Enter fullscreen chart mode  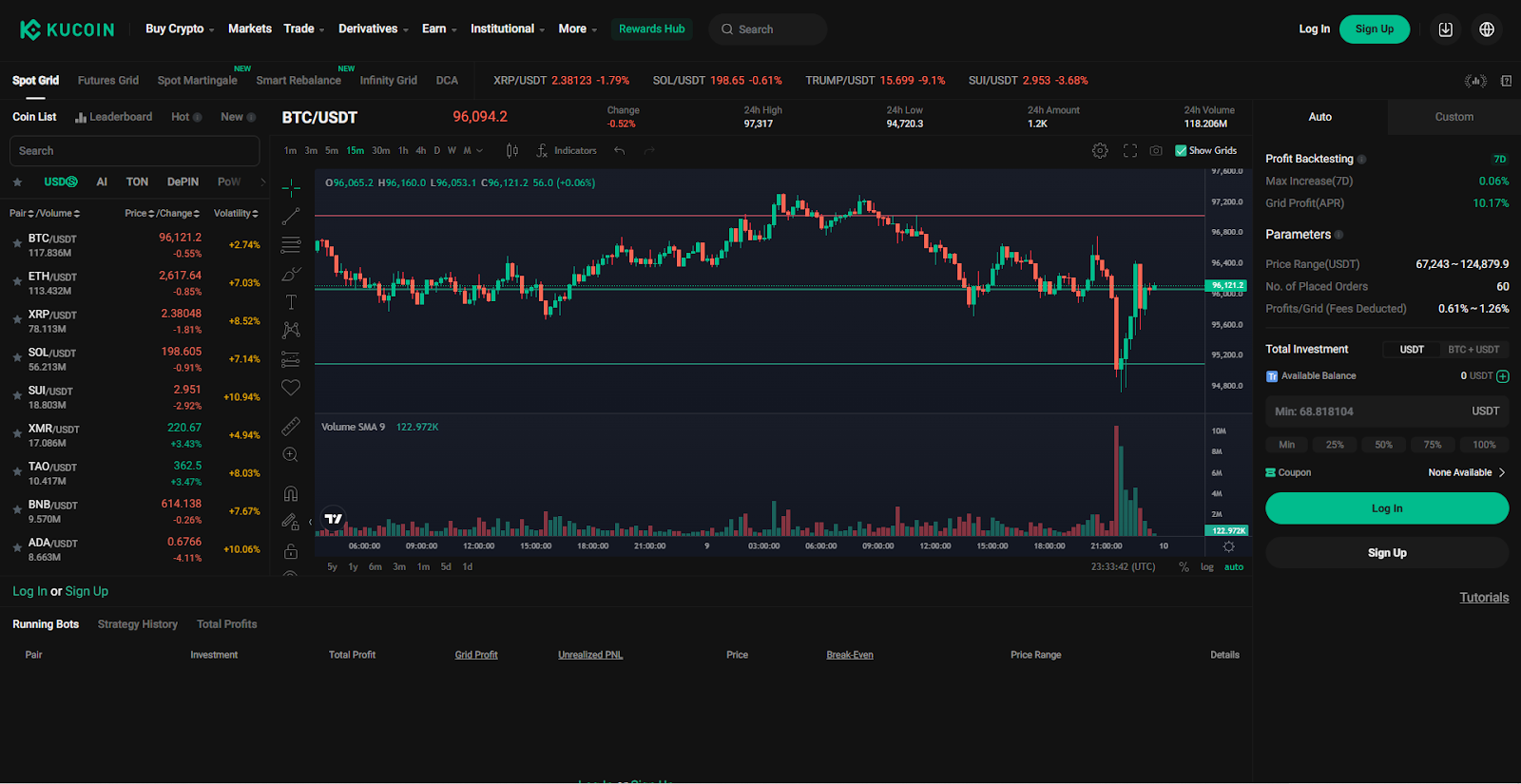pyautogui.click(x=1130, y=150)
